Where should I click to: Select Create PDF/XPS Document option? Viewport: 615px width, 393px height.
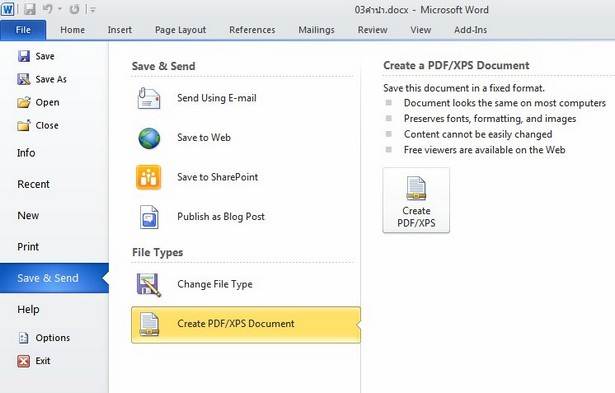[246, 325]
